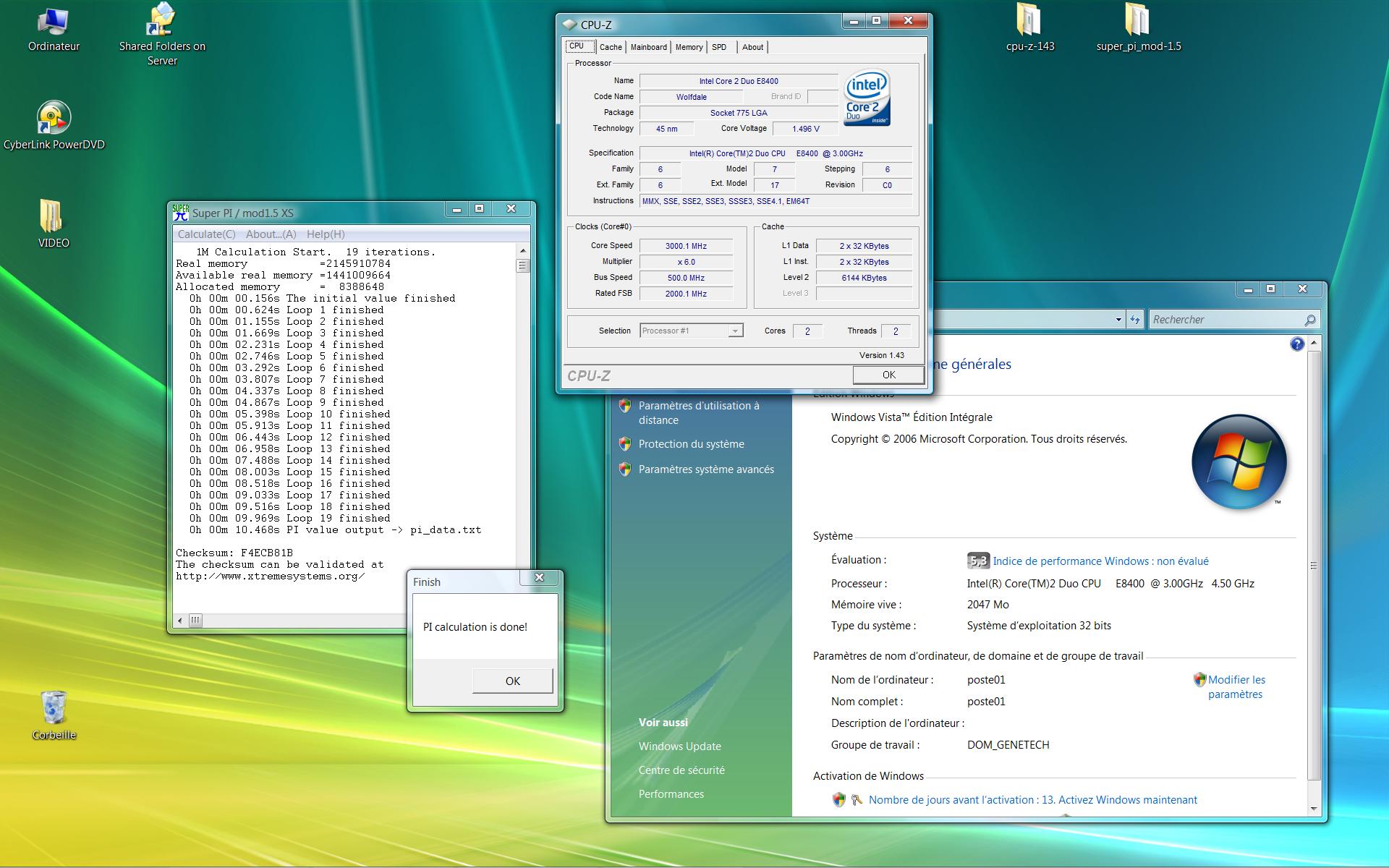Click the refresh arrows next to address bar
The width and height of the screenshot is (1389, 868).
point(1135,320)
